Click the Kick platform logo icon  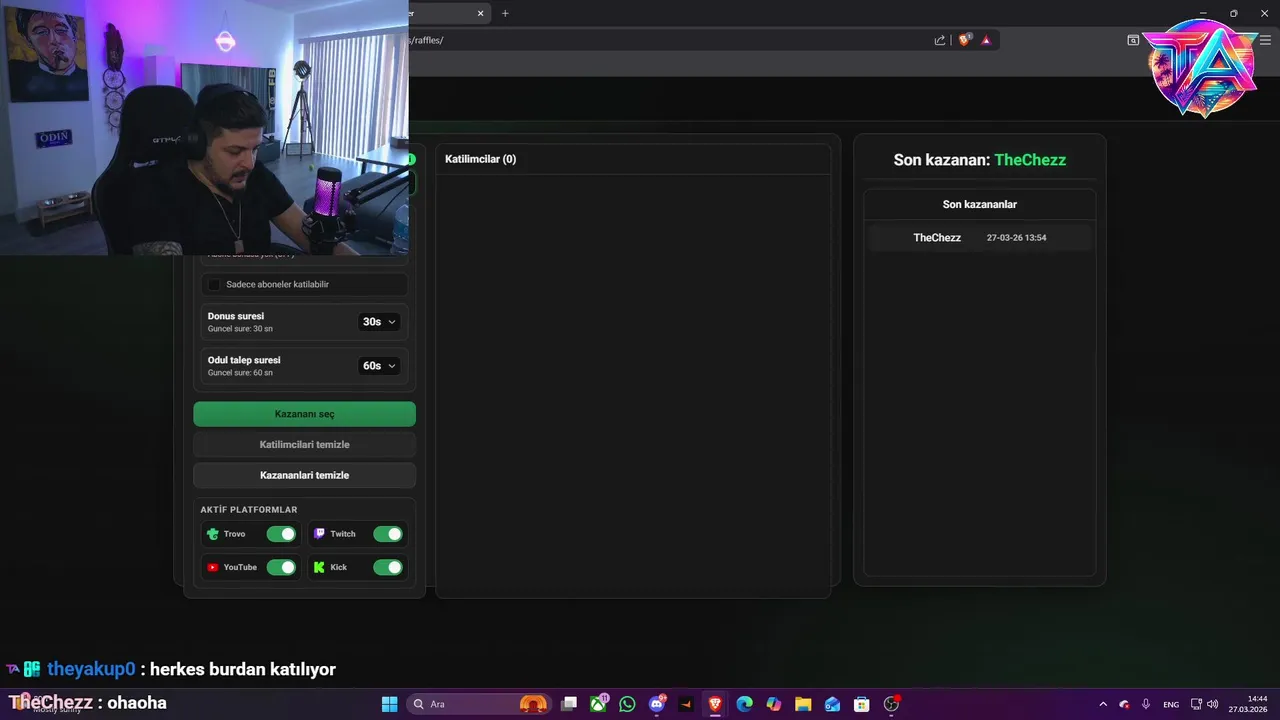319,567
